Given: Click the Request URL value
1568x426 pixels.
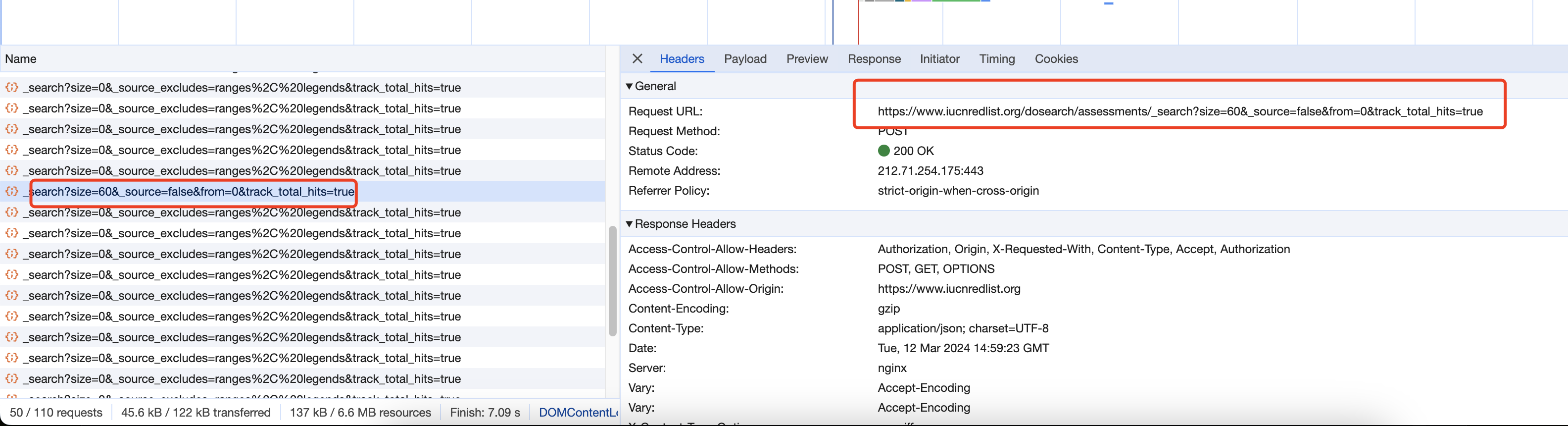Looking at the screenshot, I should [x=1179, y=111].
